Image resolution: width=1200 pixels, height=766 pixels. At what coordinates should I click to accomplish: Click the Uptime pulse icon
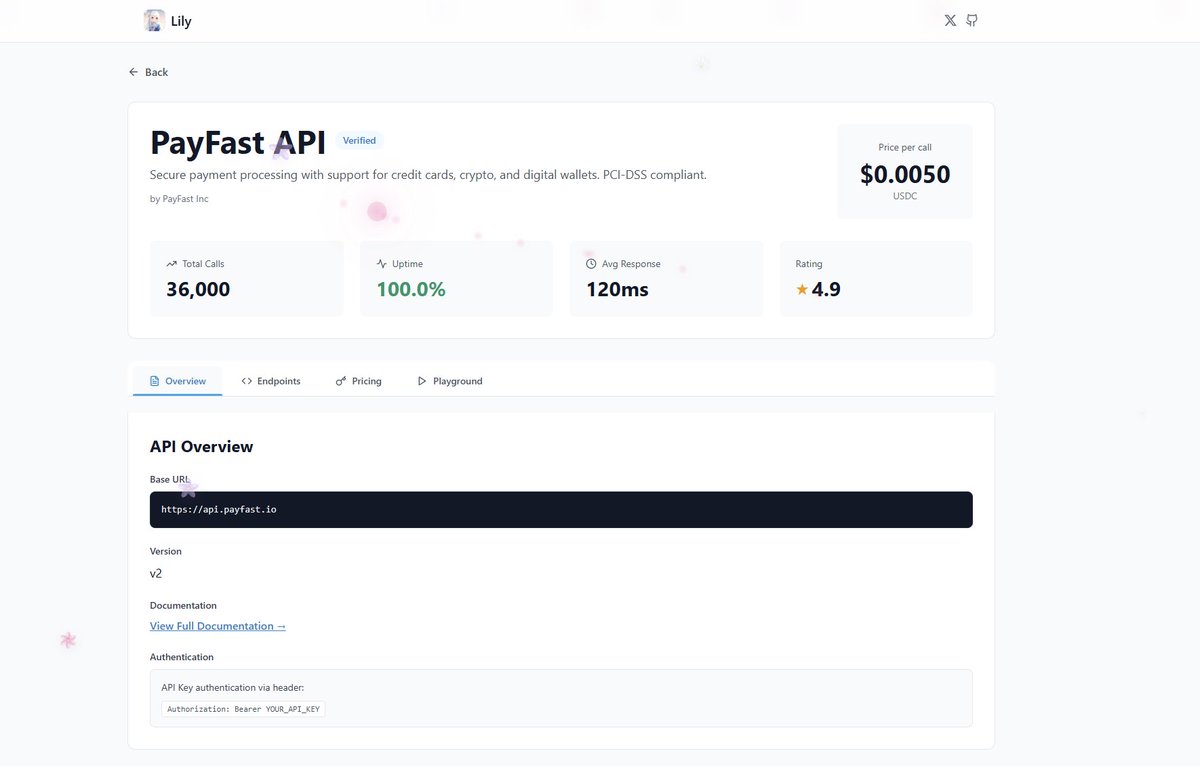(x=381, y=264)
